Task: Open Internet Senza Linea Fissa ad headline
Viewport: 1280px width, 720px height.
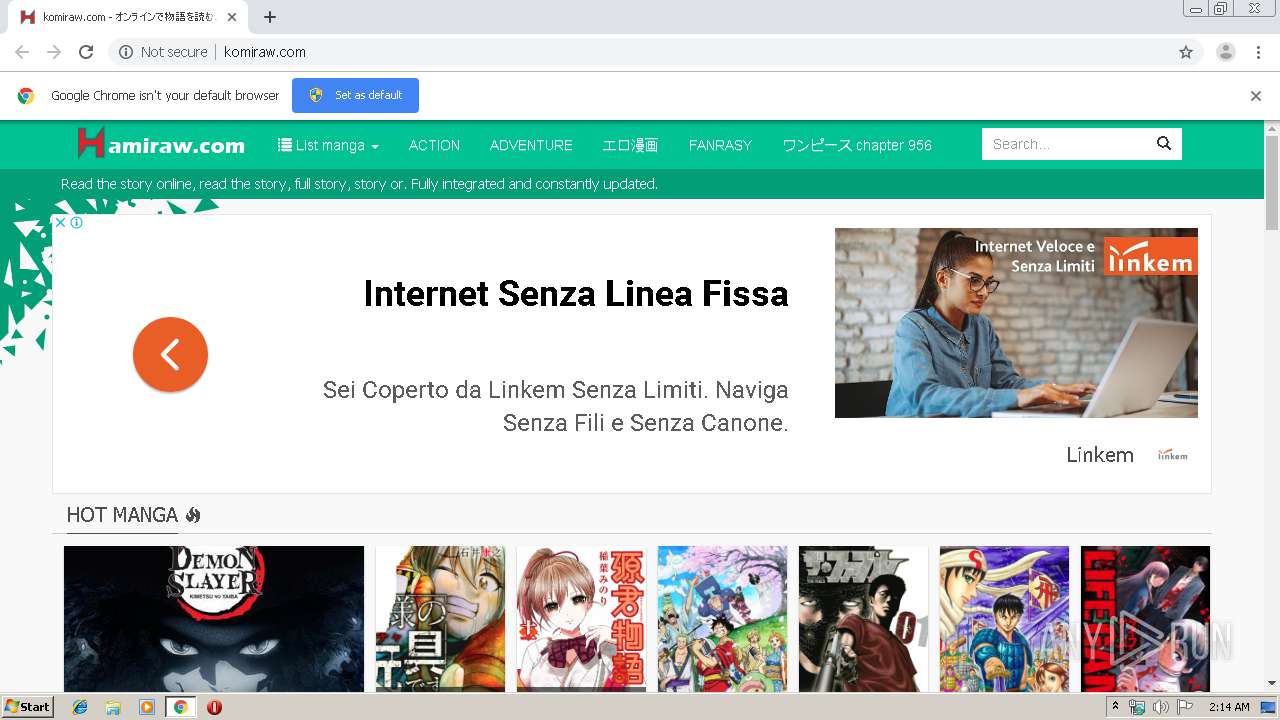Action: point(576,293)
